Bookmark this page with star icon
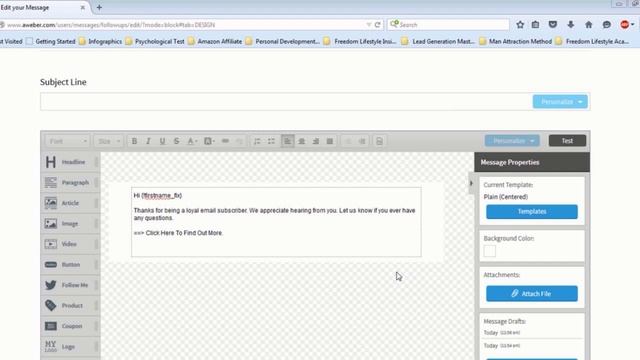The width and height of the screenshot is (640, 360). coord(520,25)
